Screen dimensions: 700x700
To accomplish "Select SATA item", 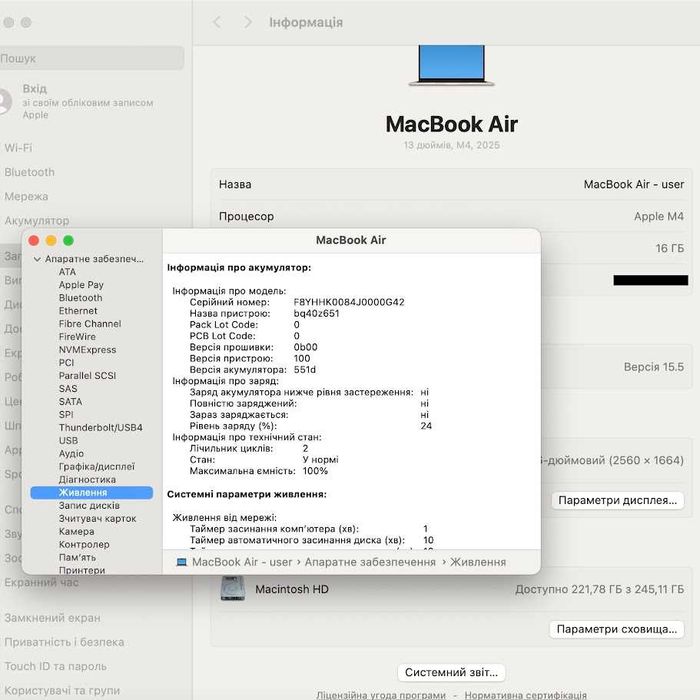I will coord(70,401).
